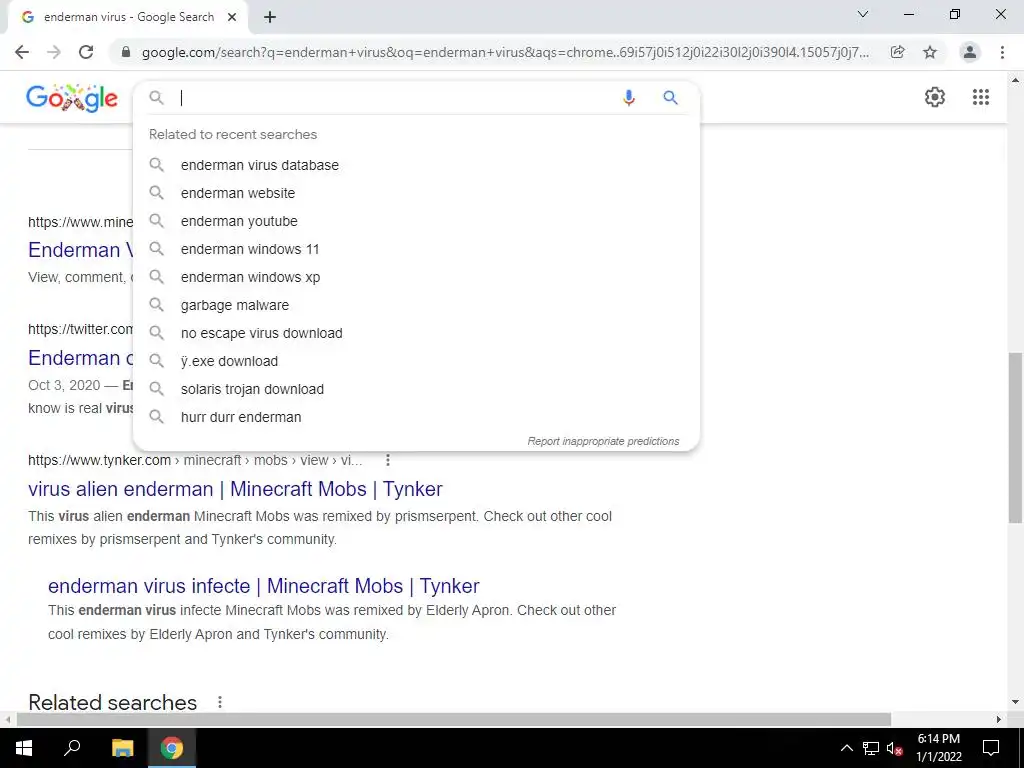This screenshot has height=768, width=1024.
Task: Click the Google logo
Action: click(x=72, y=98)
